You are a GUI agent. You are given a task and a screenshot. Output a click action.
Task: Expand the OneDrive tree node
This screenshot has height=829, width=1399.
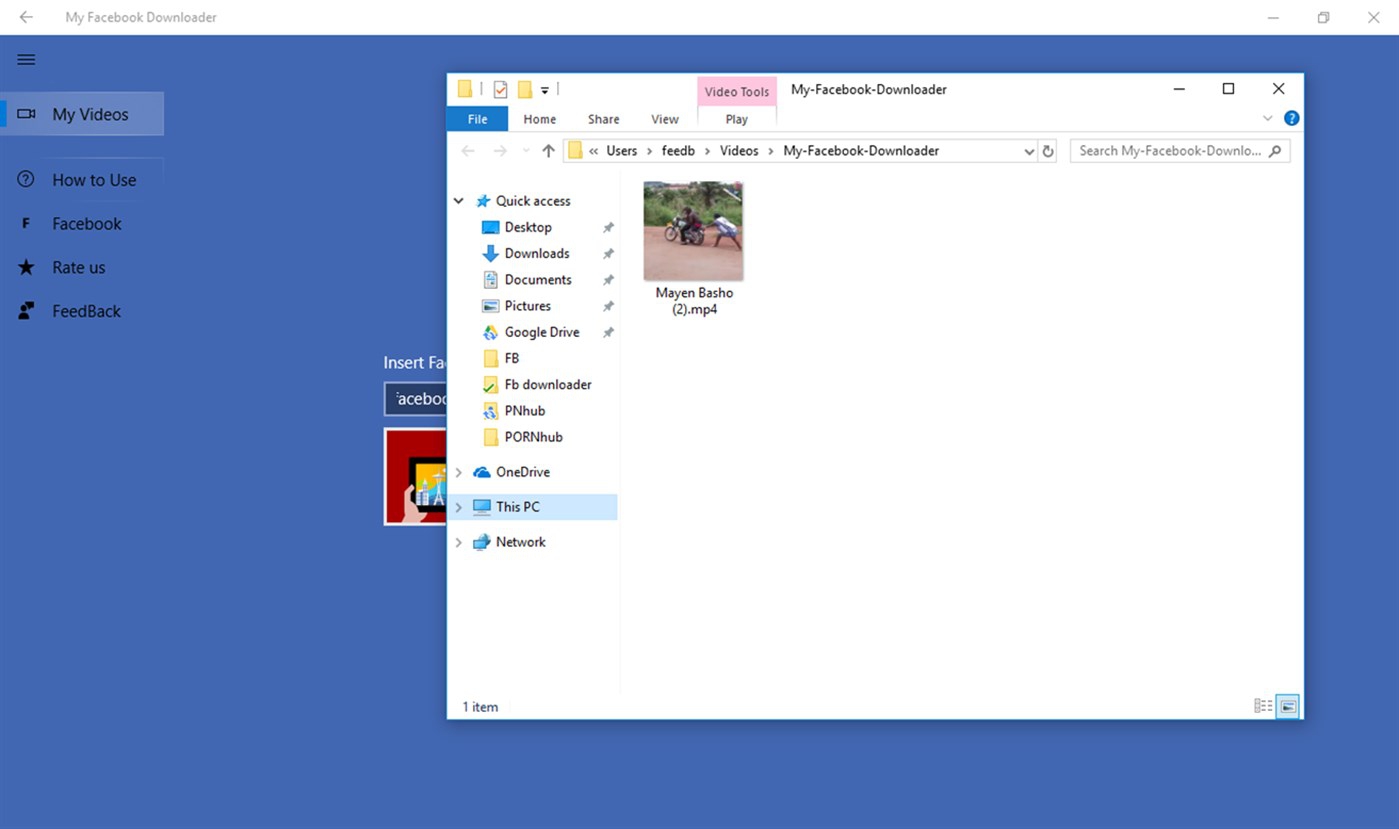click(x=459, y=472)
